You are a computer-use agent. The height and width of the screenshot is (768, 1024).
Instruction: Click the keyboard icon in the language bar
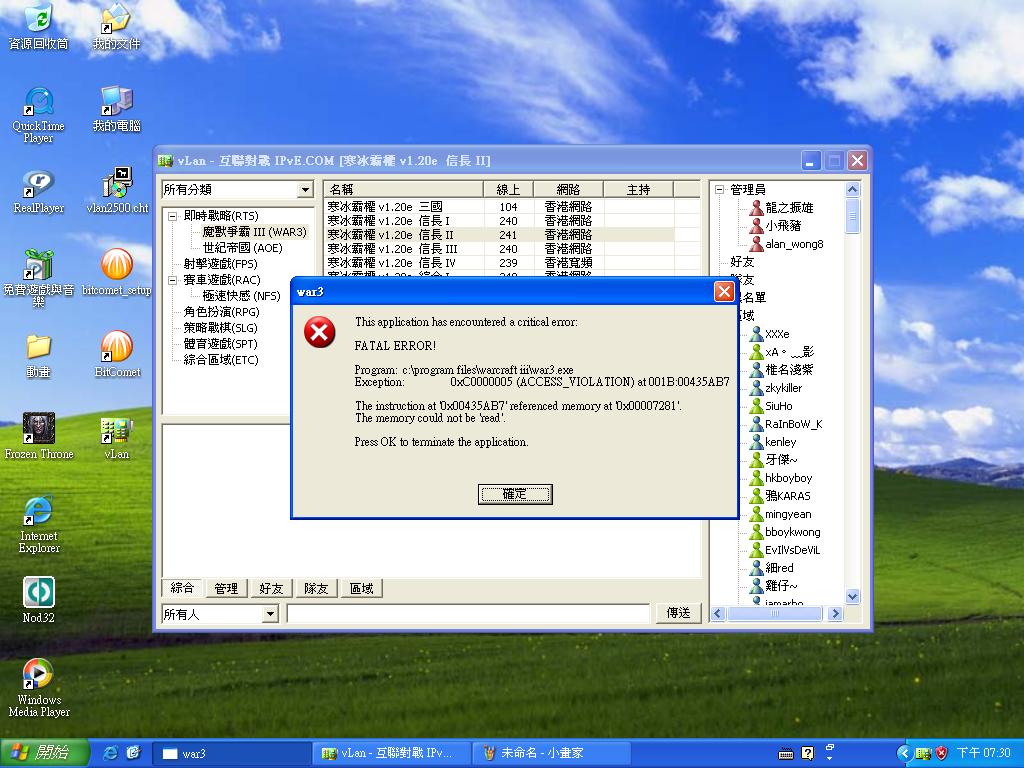[x=786, y=754]
